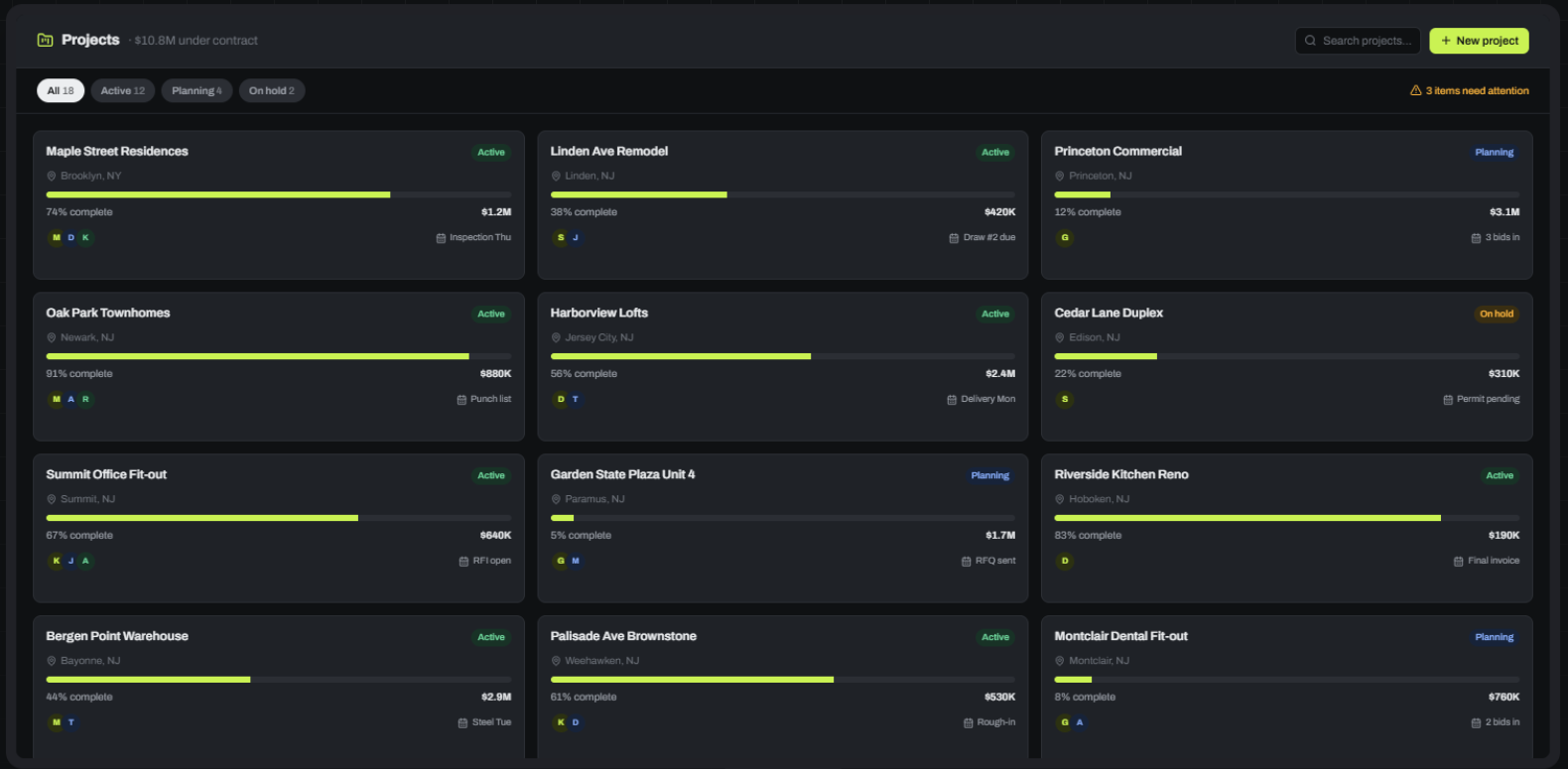This screenshot has width=1568, height=769.
Task: Click the $2.4M amount on Harborview Lofts
Action: [1000, 374]
